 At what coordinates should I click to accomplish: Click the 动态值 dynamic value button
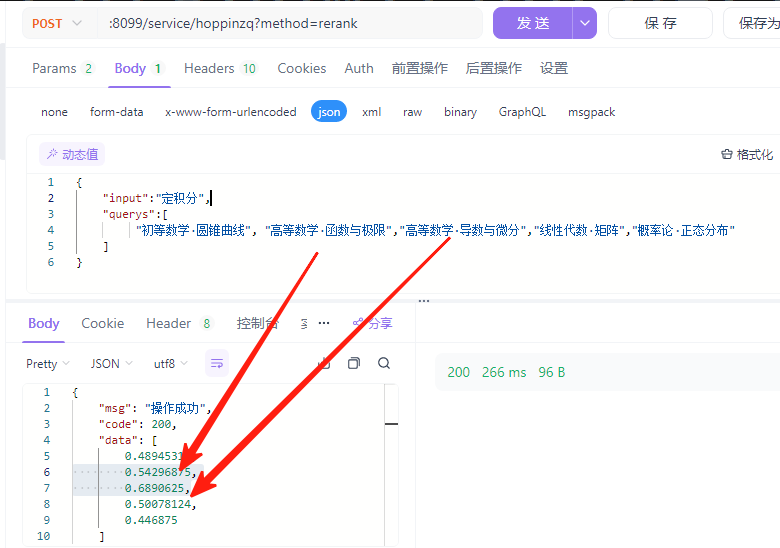pos(72,154)
